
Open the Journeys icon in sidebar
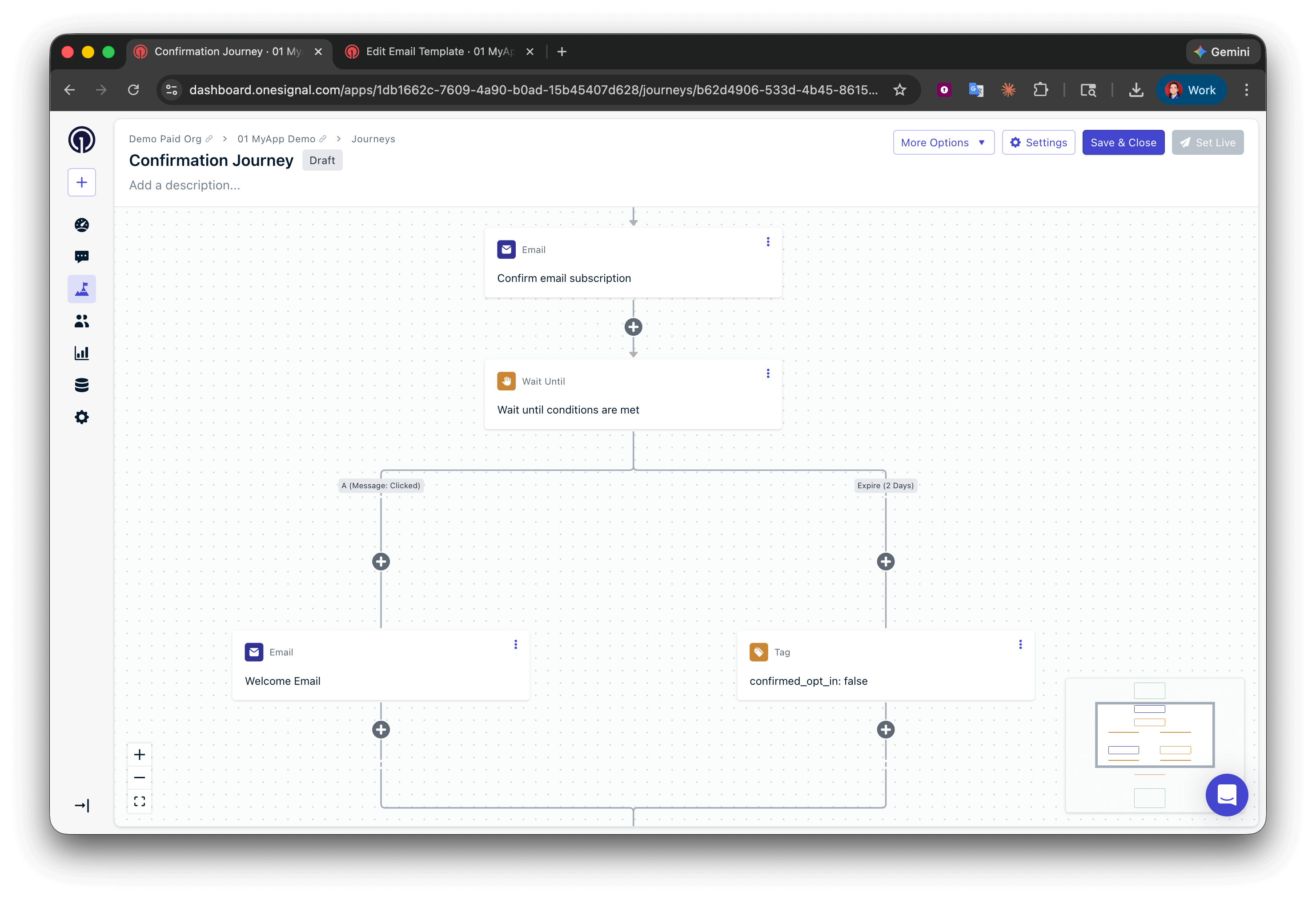pos(81,289)
